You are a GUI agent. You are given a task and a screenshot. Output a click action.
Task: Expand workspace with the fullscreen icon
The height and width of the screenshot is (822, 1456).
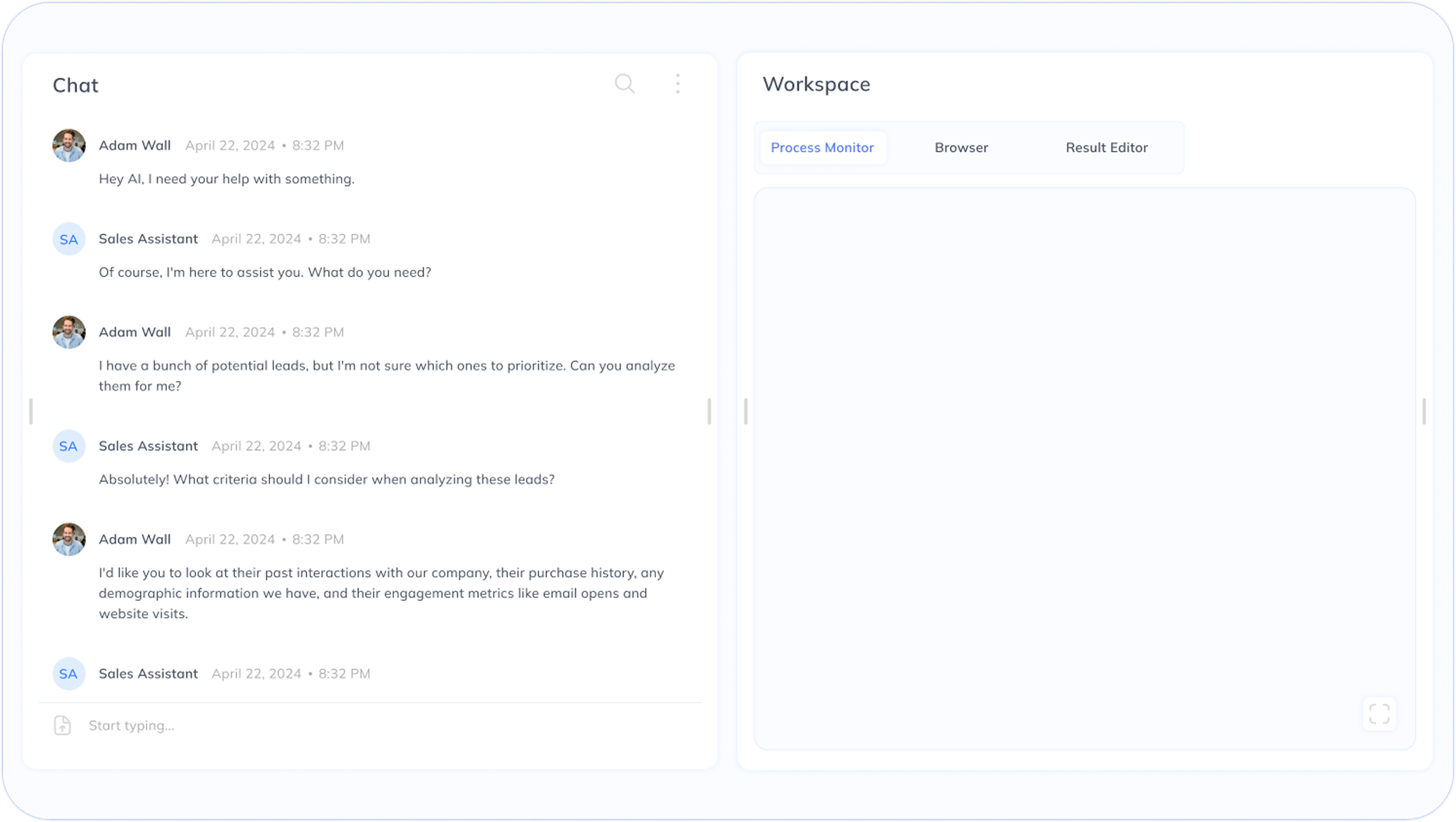(1380, 714)
